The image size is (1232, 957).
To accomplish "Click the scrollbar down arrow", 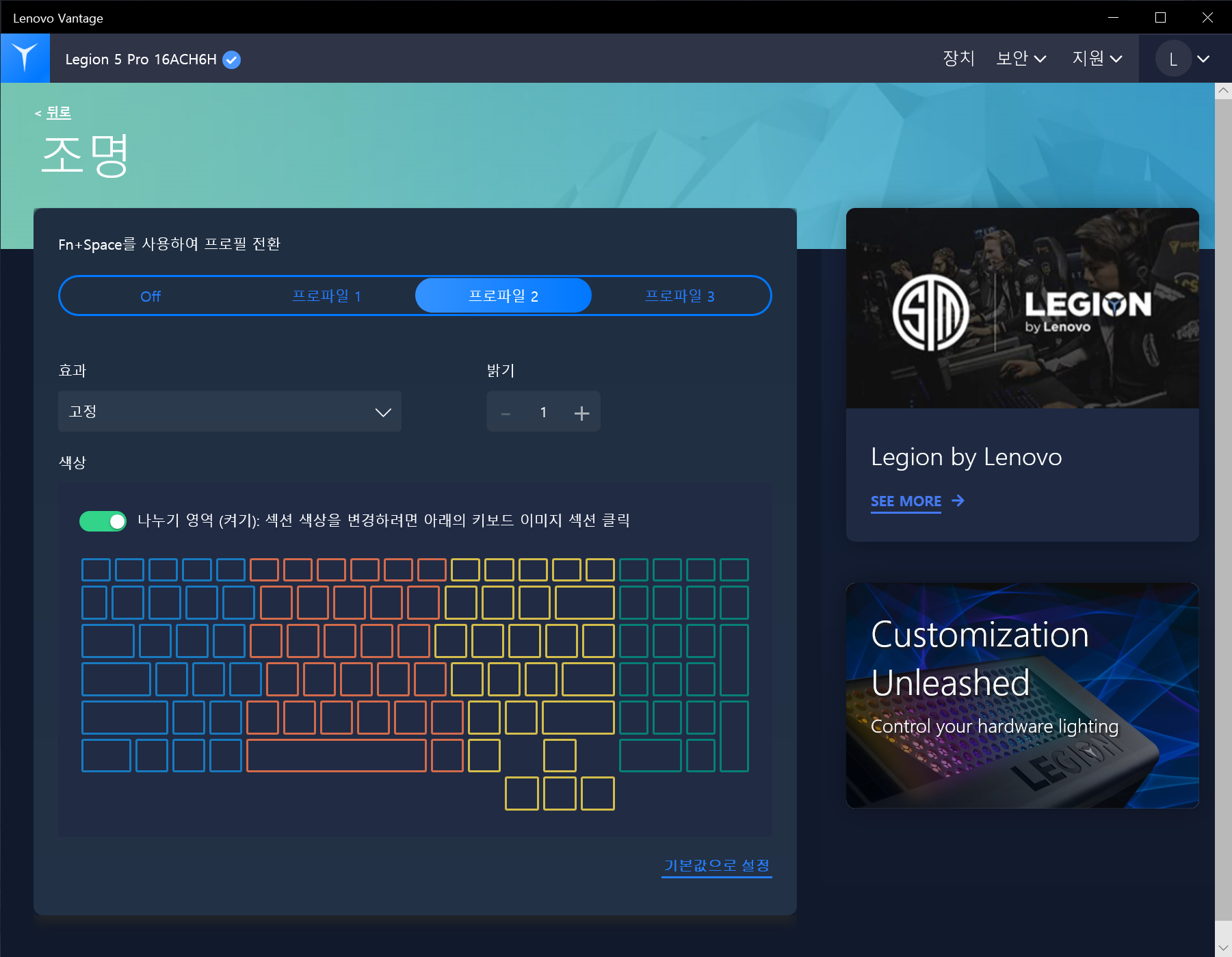I will click(x=1223, y=948).
